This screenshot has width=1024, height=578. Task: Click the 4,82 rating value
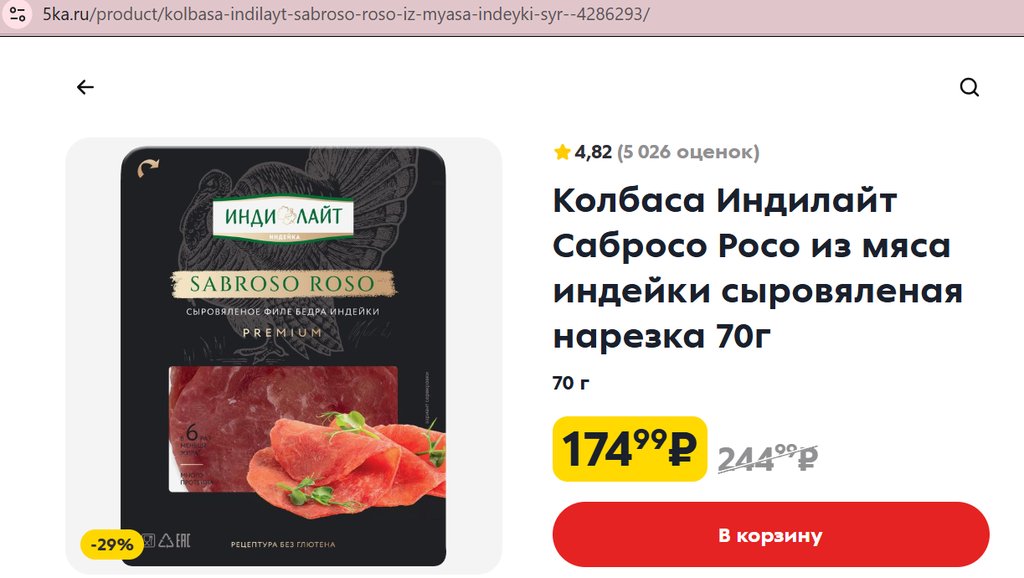(x=593, y=152)
